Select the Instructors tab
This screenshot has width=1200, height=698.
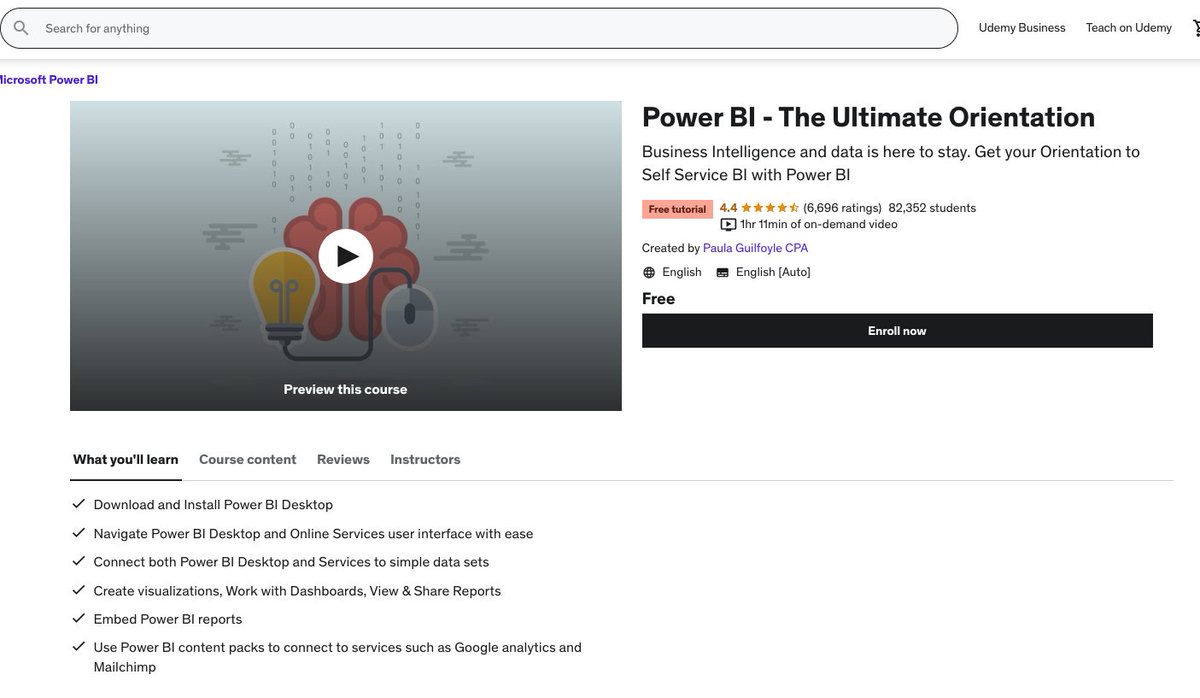click(425, 459)
